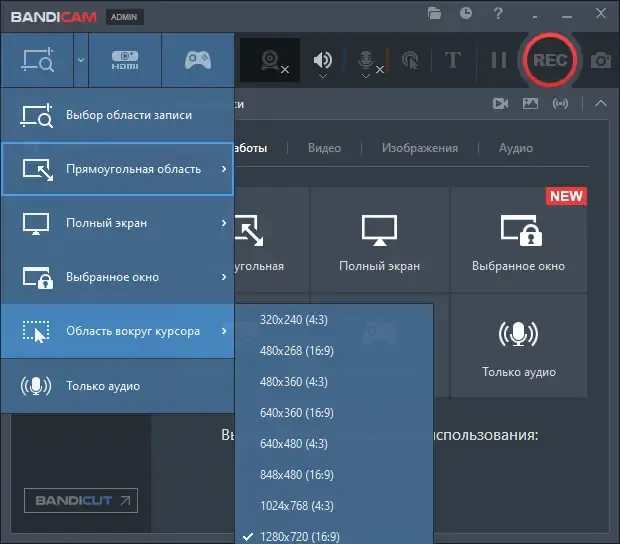The width and height of the screenshot is (620, 544).
Task: Click monitor icon in 'Полный экран' row
Action: point(36,223)
